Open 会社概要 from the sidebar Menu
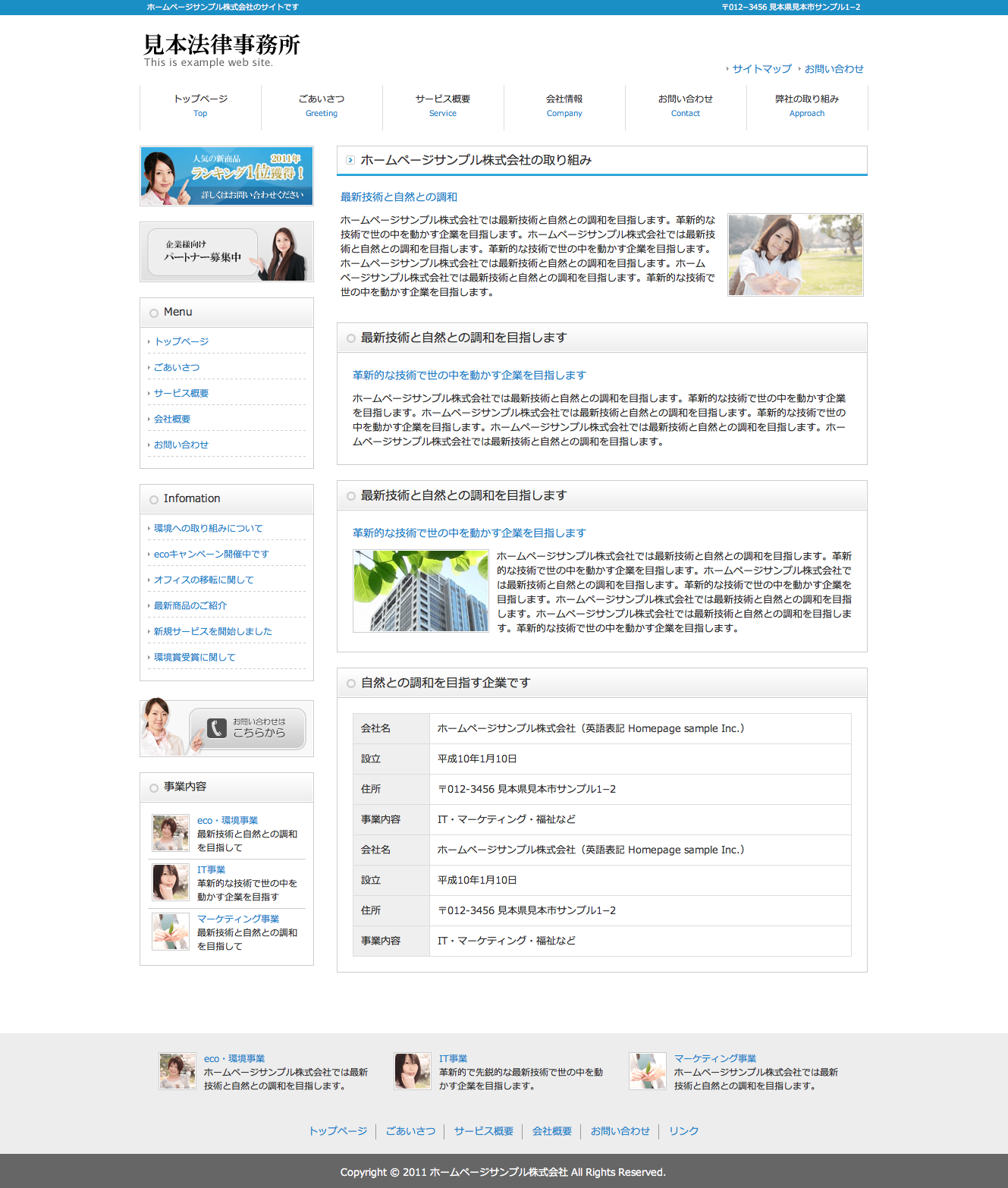 pyautogui.click(x=172, y=419)
